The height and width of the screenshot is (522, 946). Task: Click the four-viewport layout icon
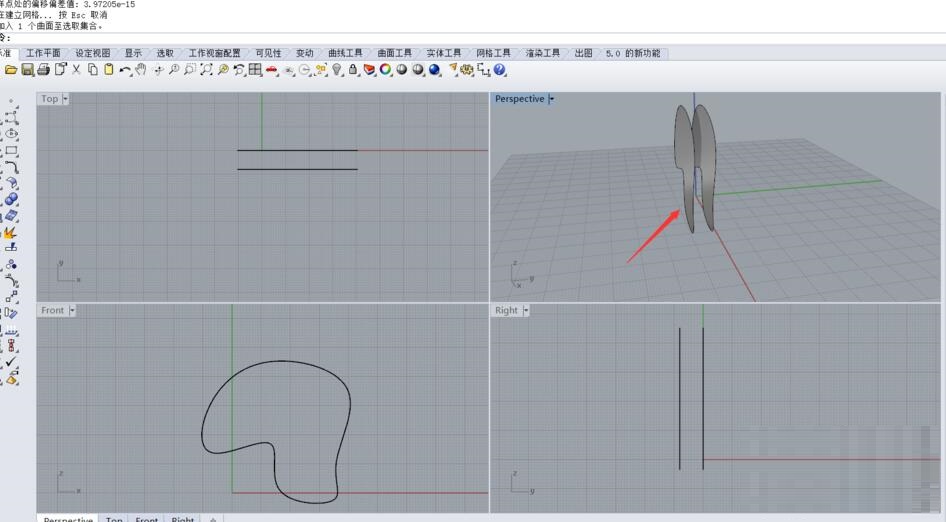(x=255, y=70)
